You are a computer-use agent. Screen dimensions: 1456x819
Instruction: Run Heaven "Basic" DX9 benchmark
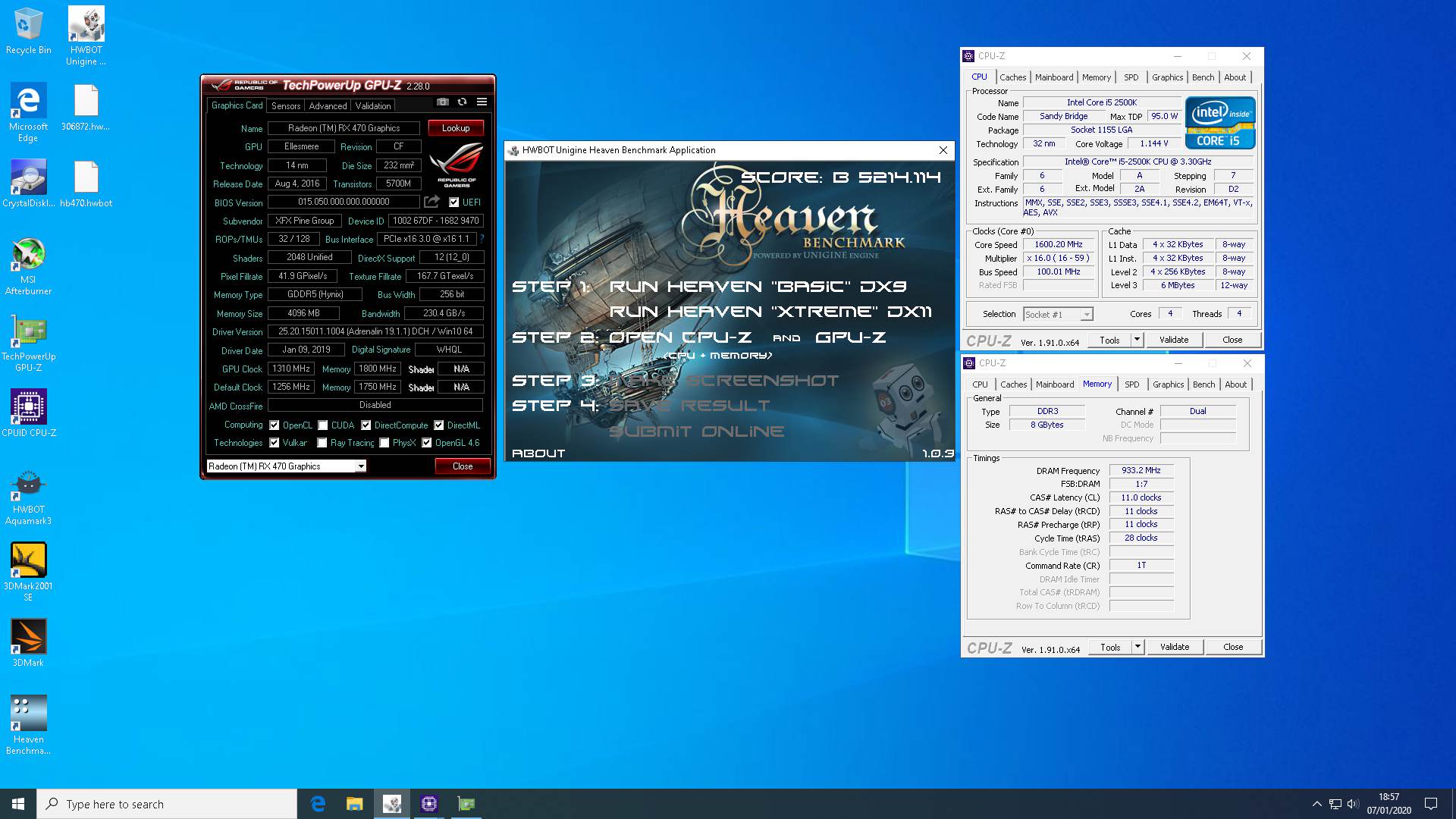tap(758, 287)
